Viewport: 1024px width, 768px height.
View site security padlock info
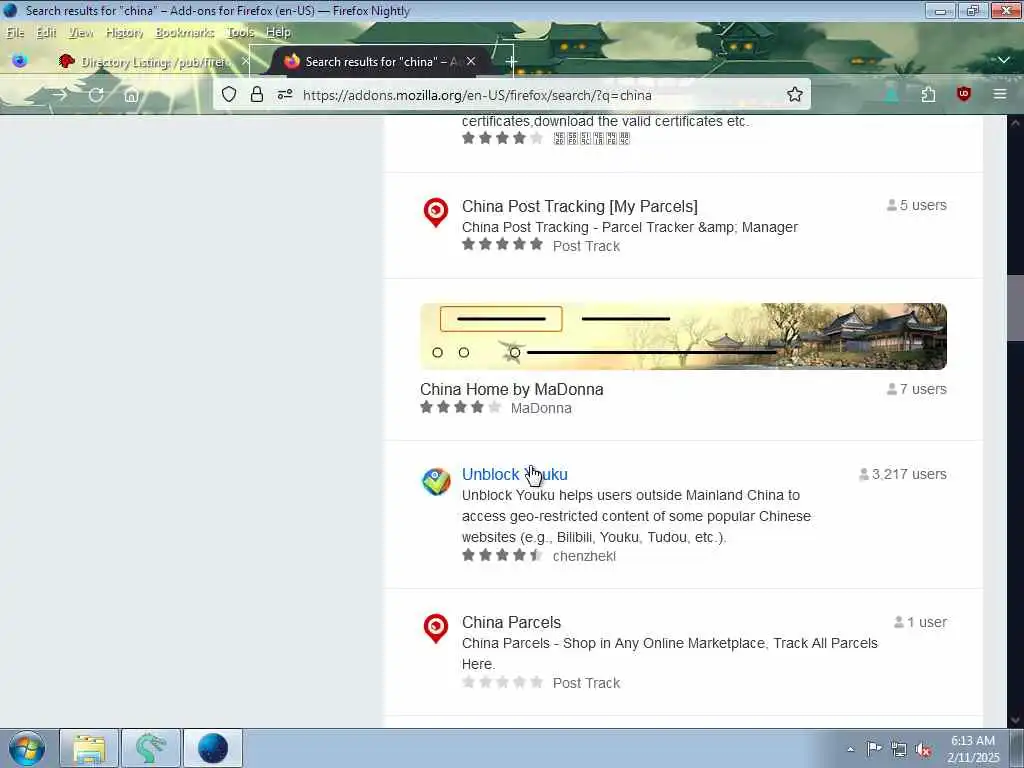pyautogui.click(x=257, y=95)
